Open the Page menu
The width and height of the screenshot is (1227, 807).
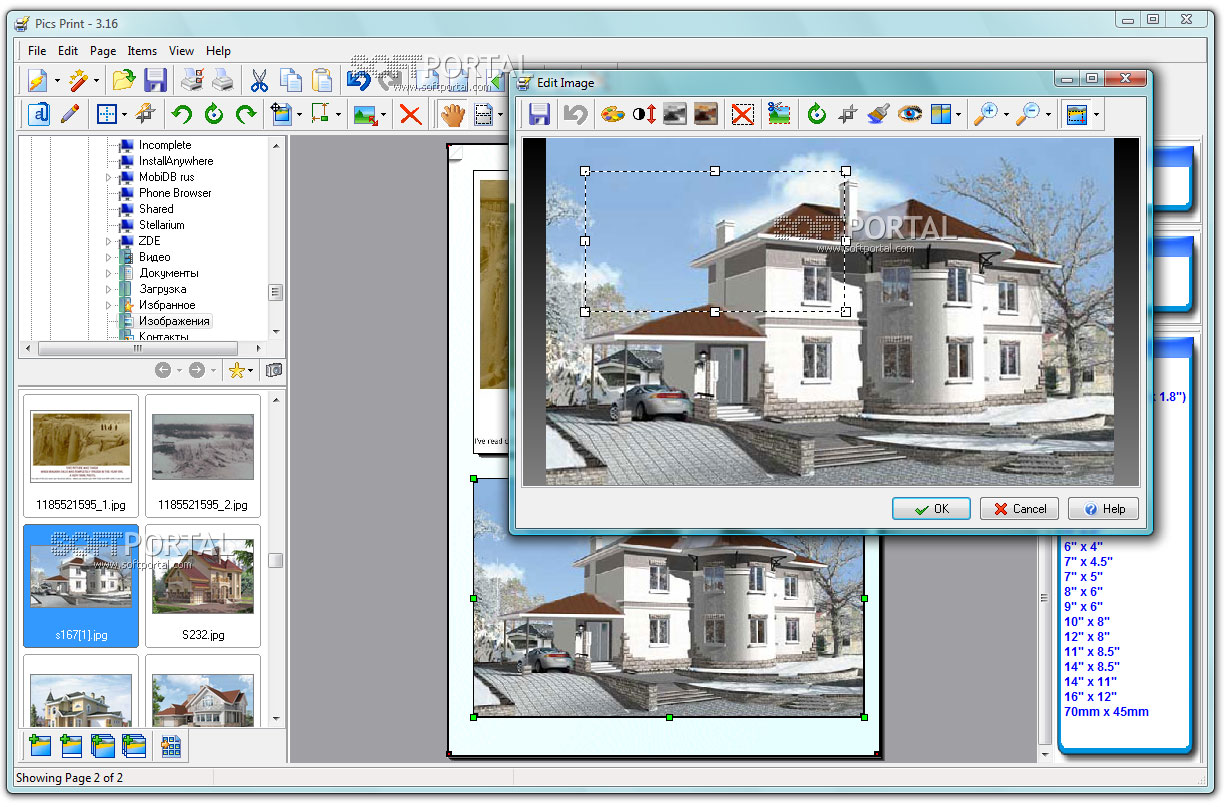tap(103, 51)
